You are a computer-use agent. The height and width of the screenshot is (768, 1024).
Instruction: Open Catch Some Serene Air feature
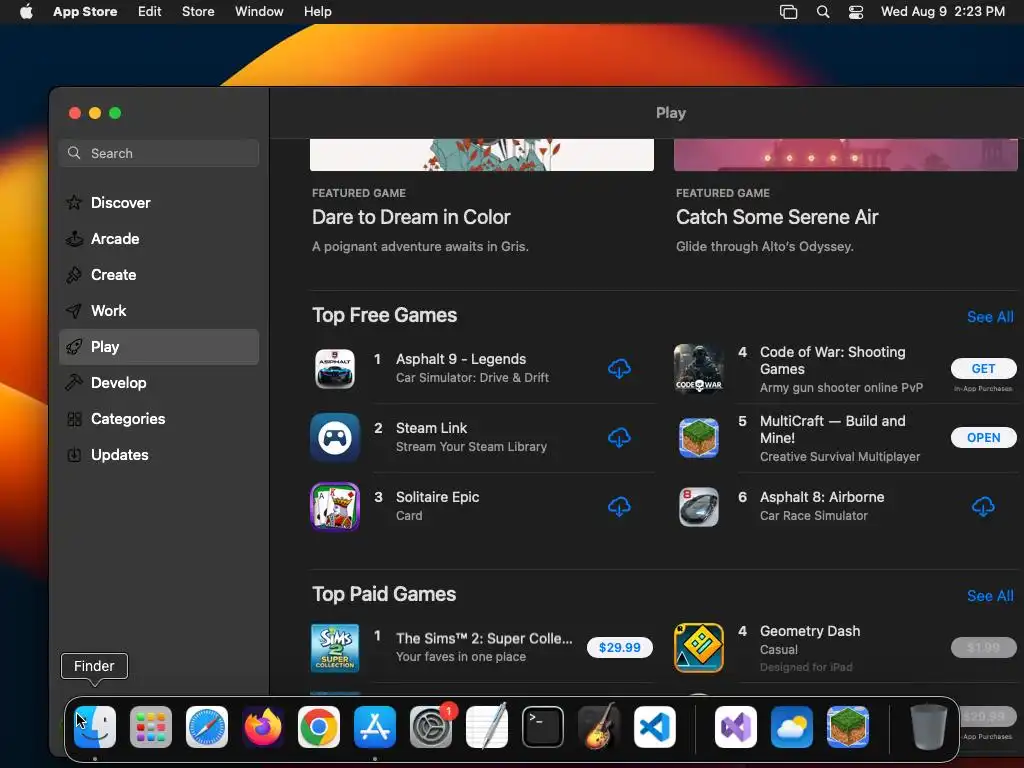tap(777, 217)
